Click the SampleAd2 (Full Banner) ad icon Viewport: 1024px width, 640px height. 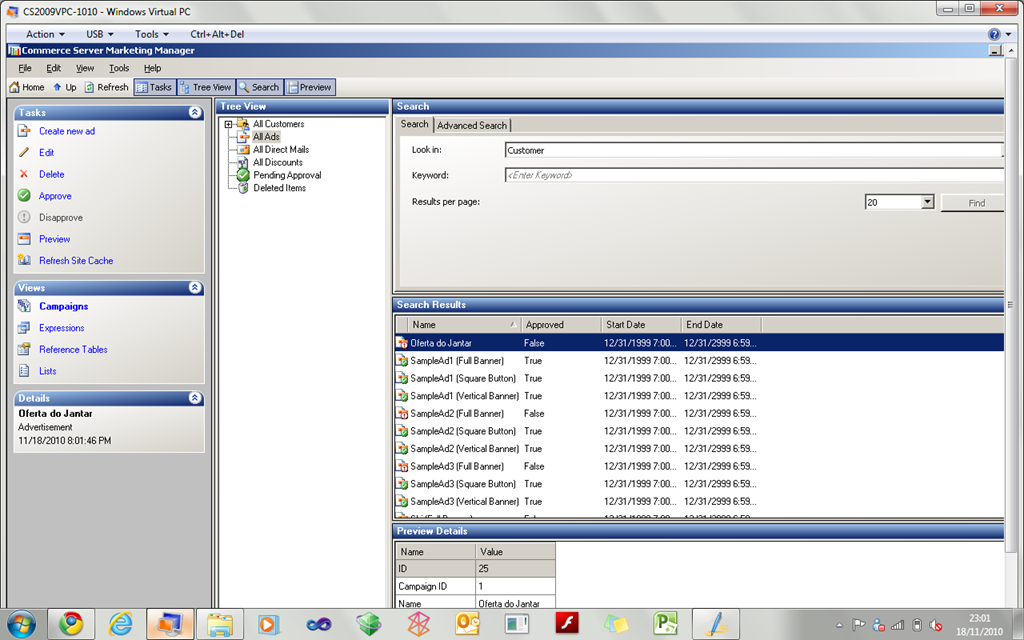pyautogui.click(x=402, y=413)
